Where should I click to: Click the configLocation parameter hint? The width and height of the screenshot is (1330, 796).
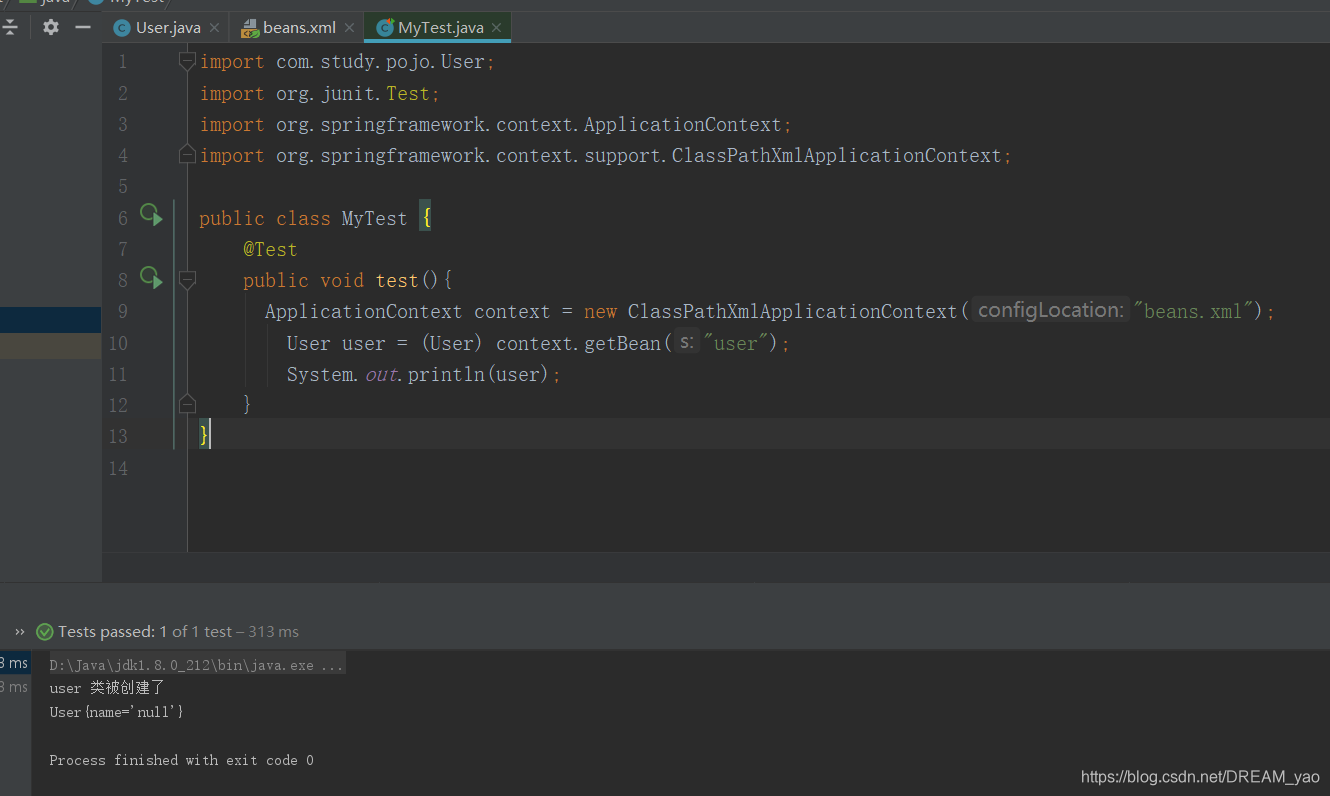tap(1051, 310)
